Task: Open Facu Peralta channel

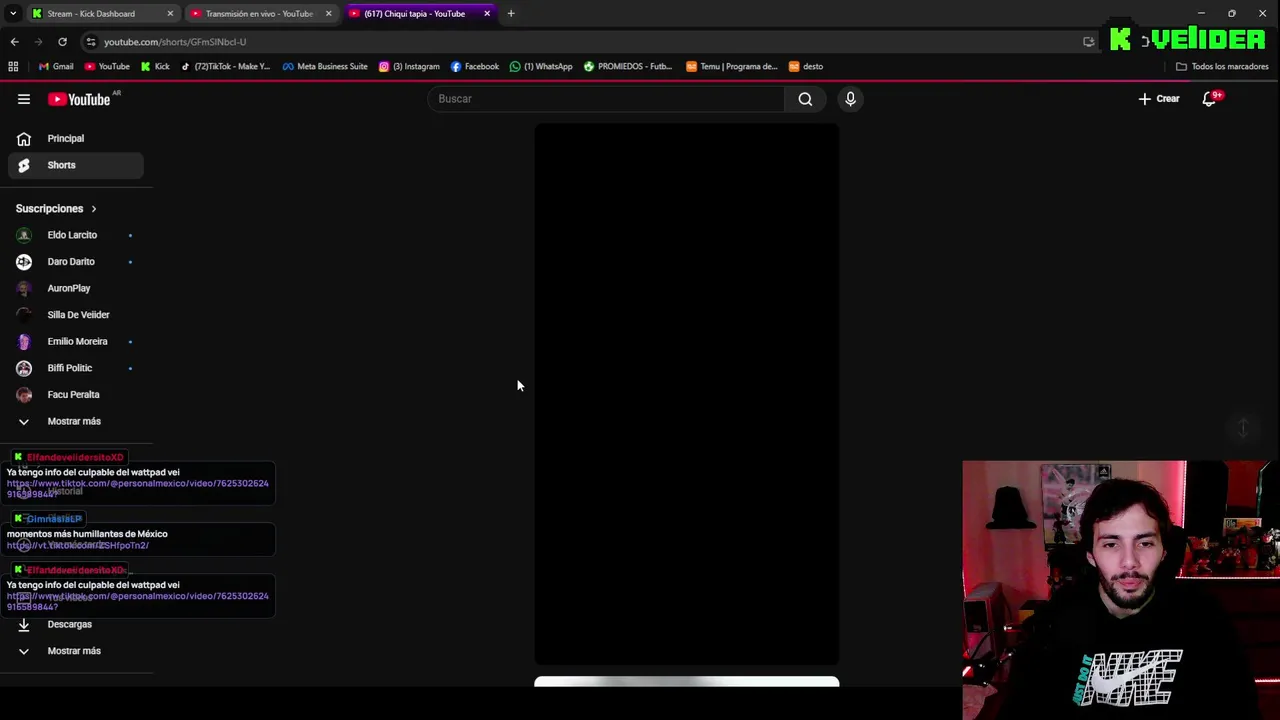Action: coord(76,394)
